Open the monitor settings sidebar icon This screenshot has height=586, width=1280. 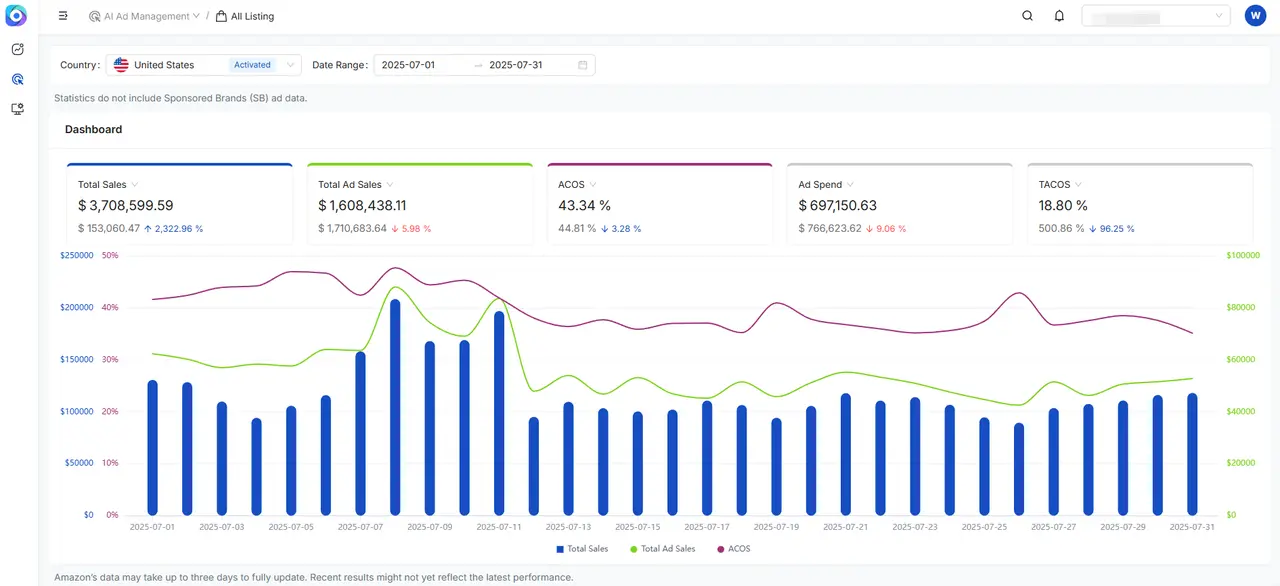tap(17, 109)
